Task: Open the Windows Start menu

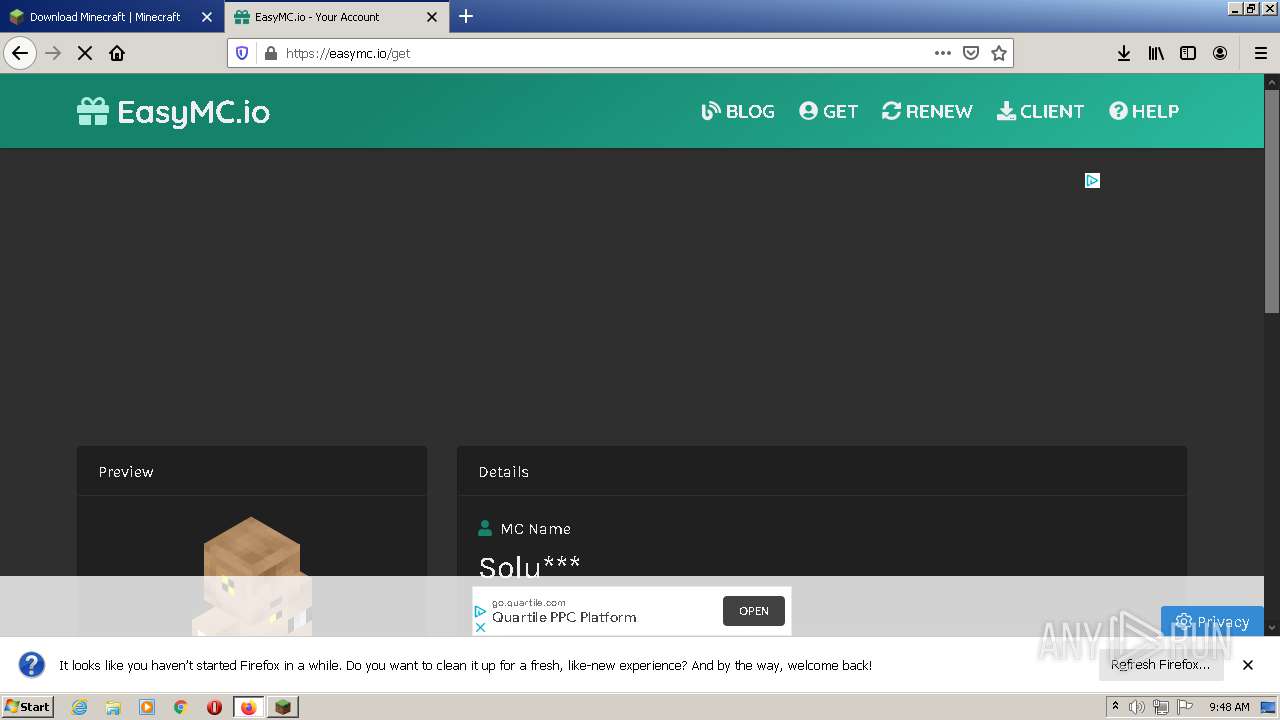Action: (x=28, y=707)
